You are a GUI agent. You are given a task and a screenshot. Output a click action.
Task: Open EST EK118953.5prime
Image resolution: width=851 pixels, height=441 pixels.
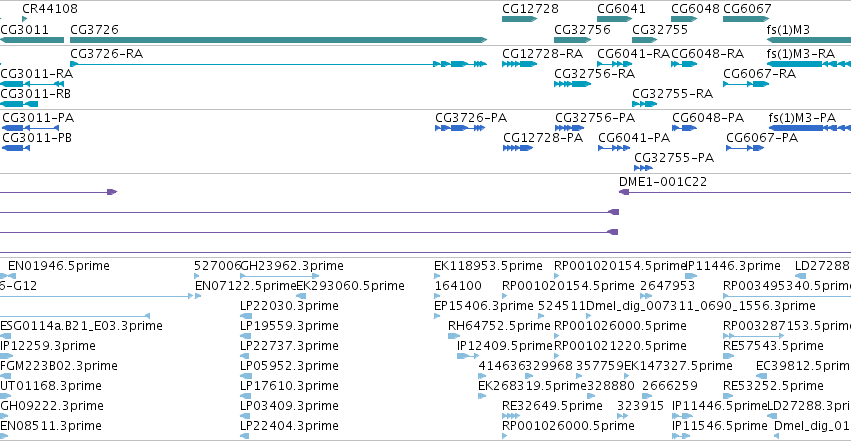pyautogui.click(x=488, y=266)
